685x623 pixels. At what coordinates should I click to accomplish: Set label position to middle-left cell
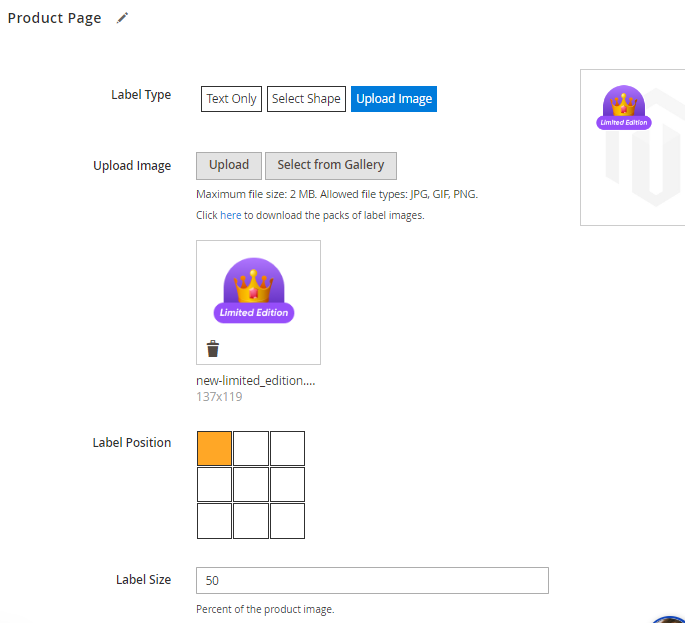point(214,485)
